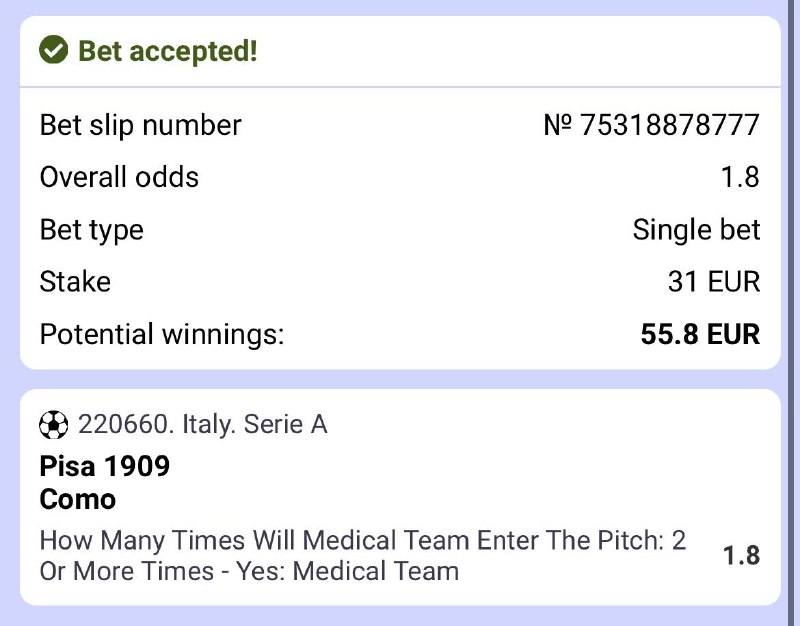This screenshot has width=800, height=626.
Task: Click the "Overall odds" label
Action: (x=119, y=178)
